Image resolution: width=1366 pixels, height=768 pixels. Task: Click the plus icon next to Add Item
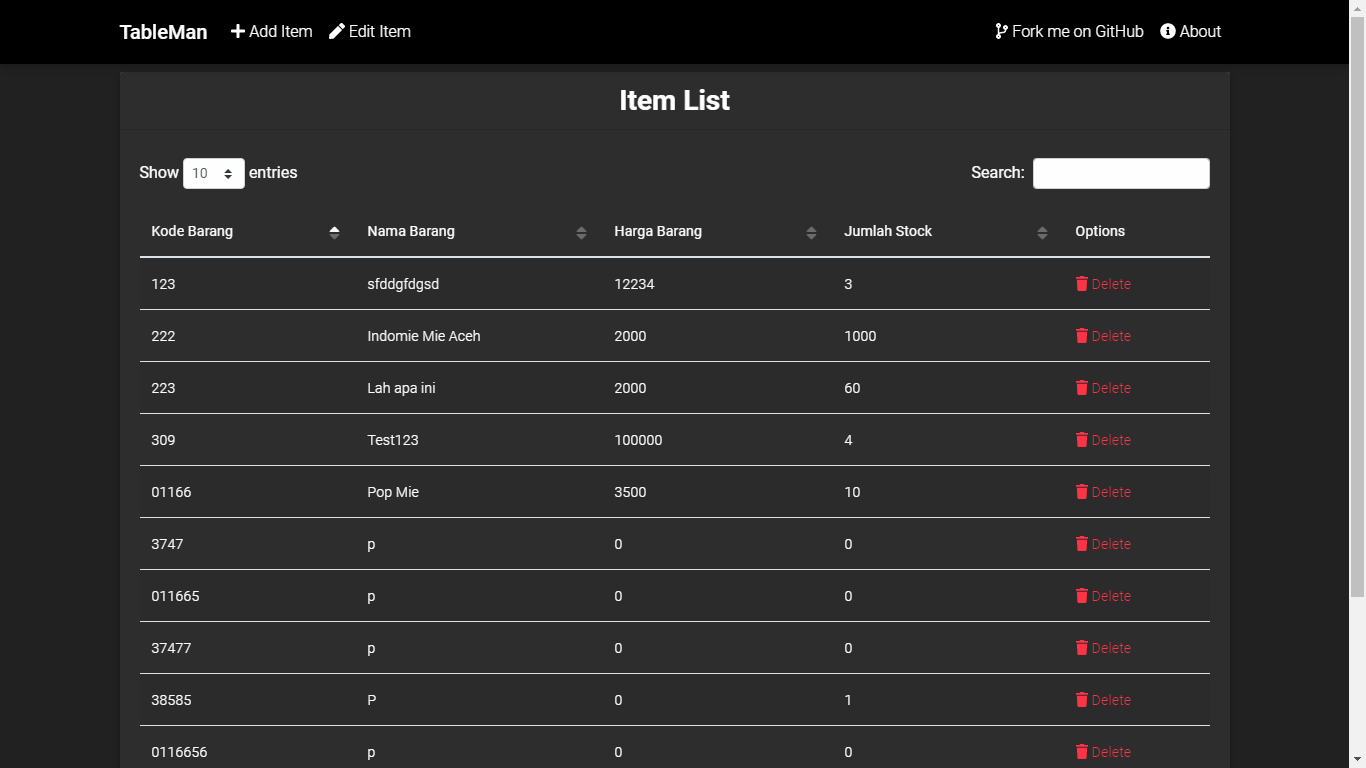236,31
